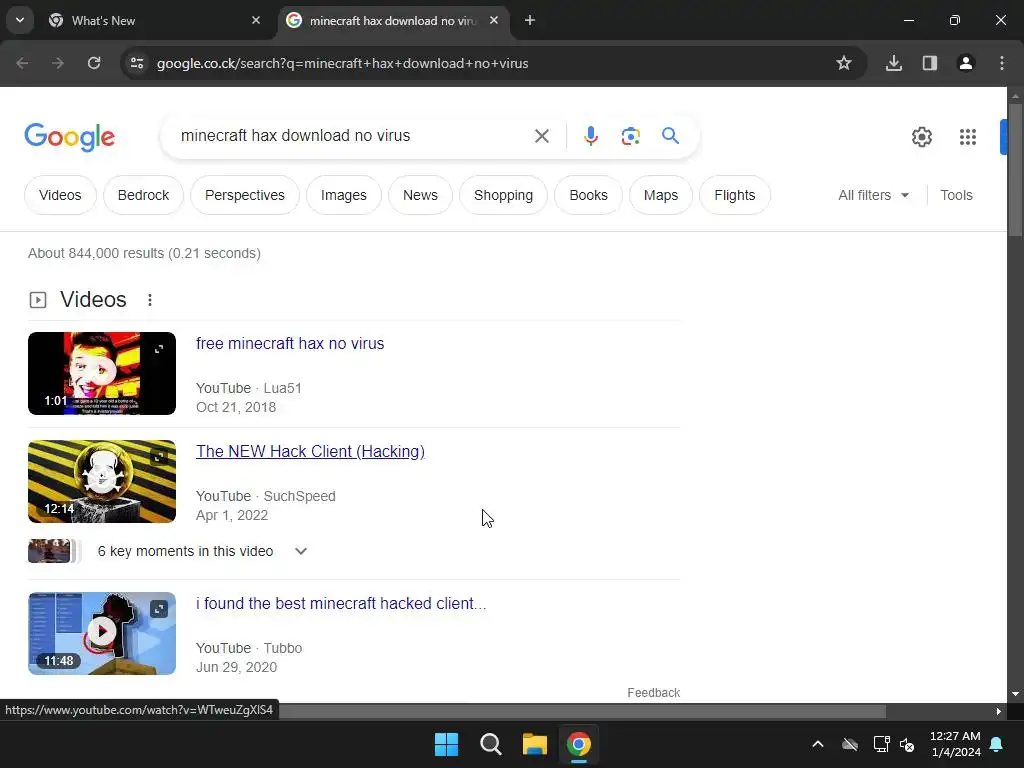Click the browser forward arrow
1024x768 pixels.
58,63
